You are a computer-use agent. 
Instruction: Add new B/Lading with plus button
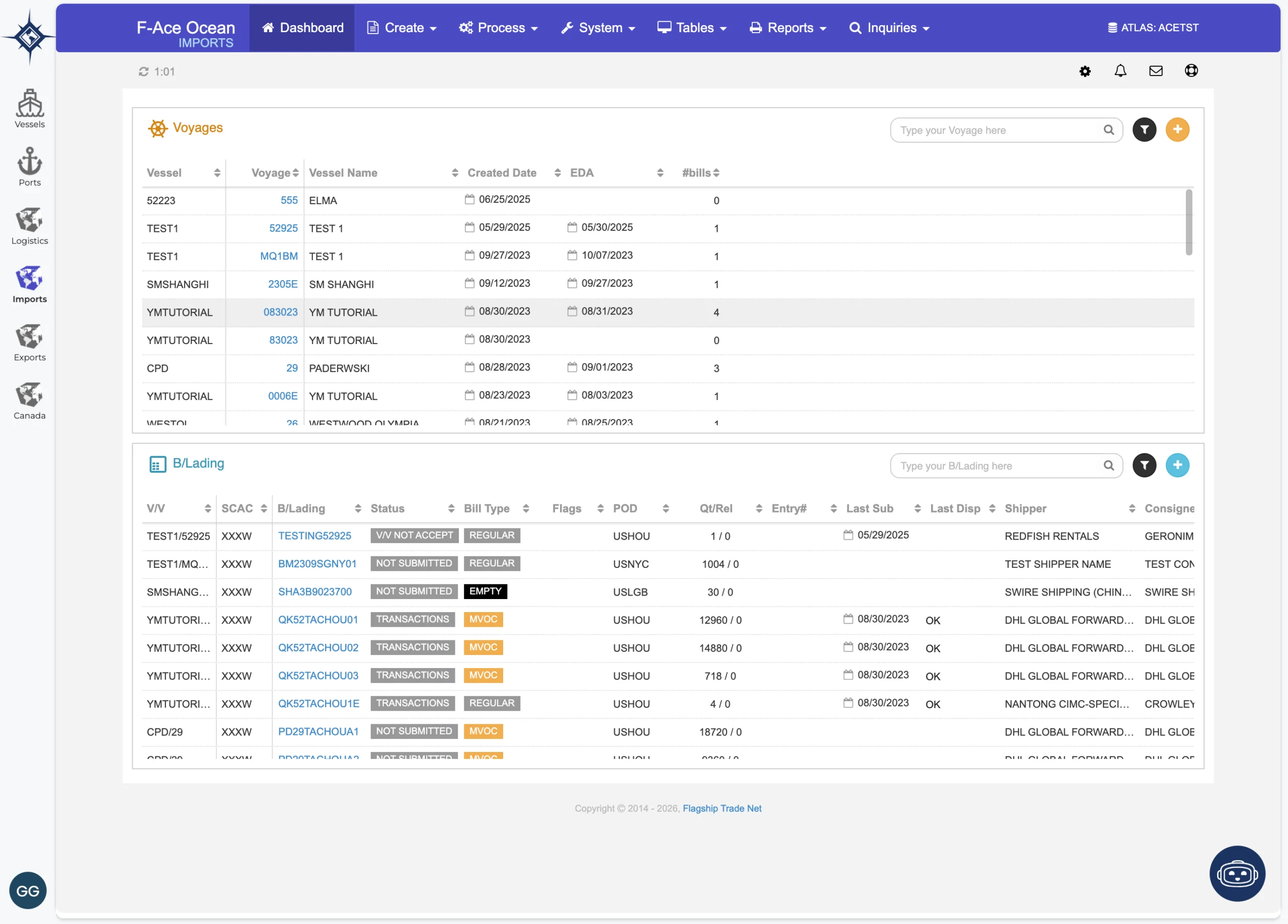pyautogui.click(x=1177, y=466)
